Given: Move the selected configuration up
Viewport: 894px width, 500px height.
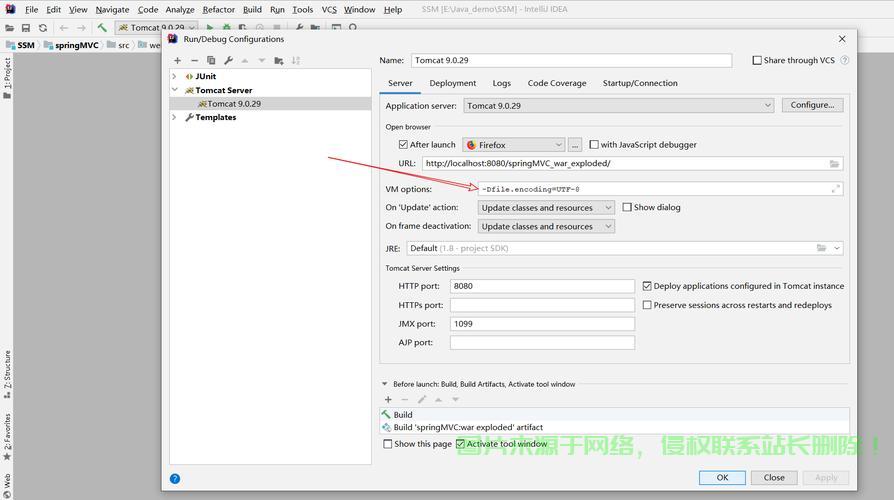Looking at the screenshot, I should coord(245,60).
